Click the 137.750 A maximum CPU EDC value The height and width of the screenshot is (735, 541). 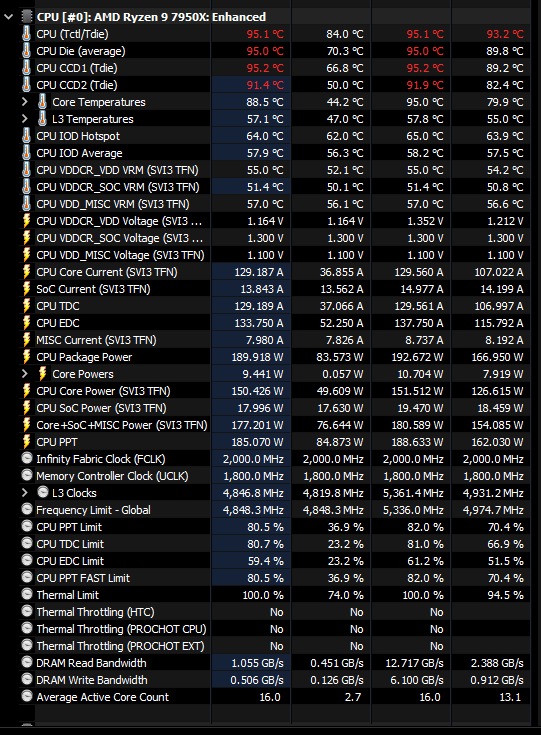(417, 323)
